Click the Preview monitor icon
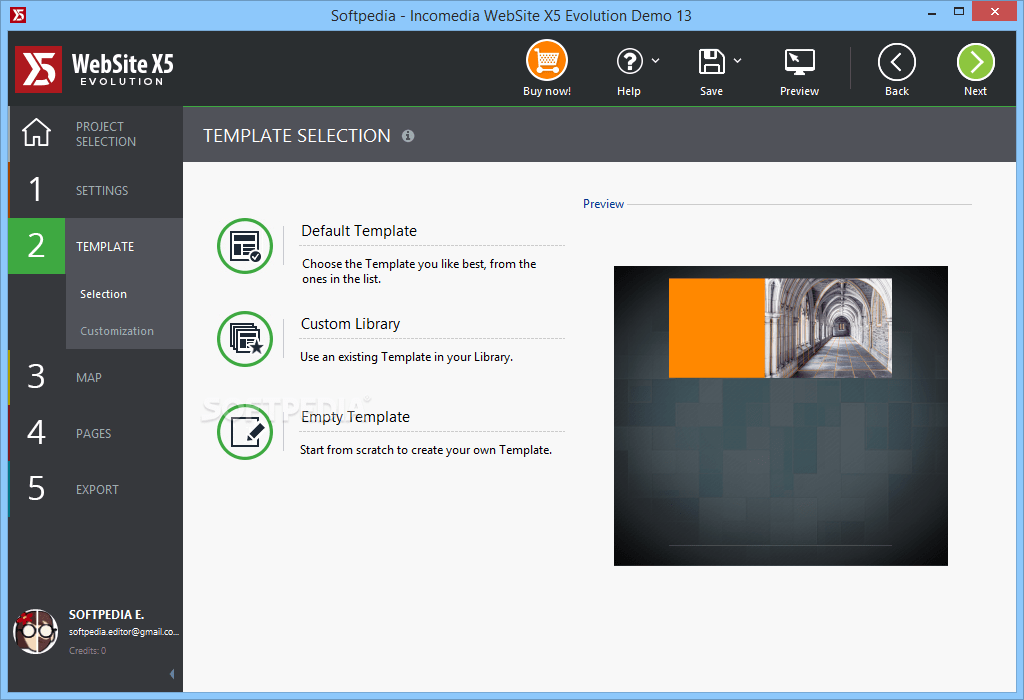This screenshot has width=1024, height=700. (x=799, y=60)
